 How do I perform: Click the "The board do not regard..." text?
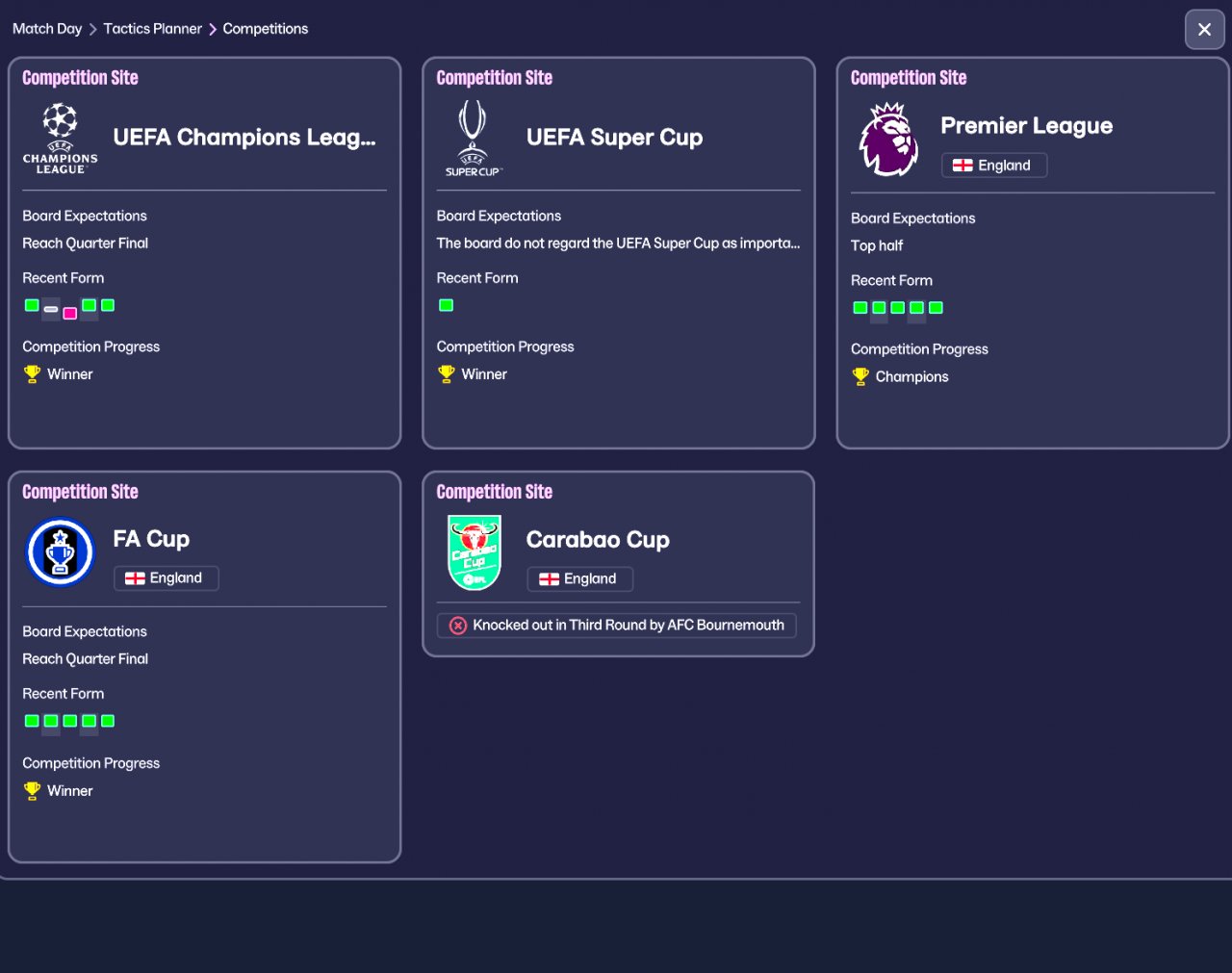[x=619, y=243]
